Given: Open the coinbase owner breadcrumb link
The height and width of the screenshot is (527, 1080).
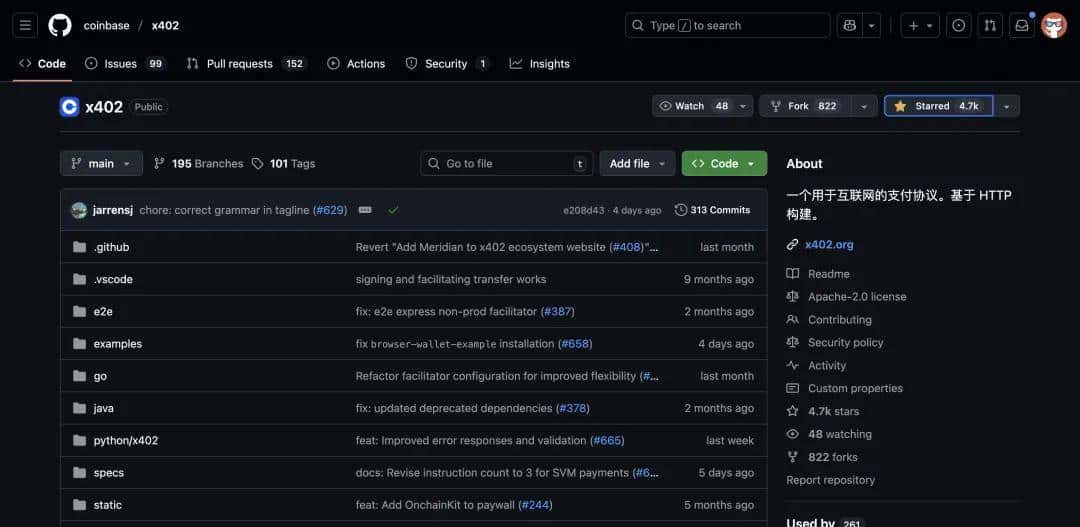Looking at the screenshot, I should click(106, 25).
